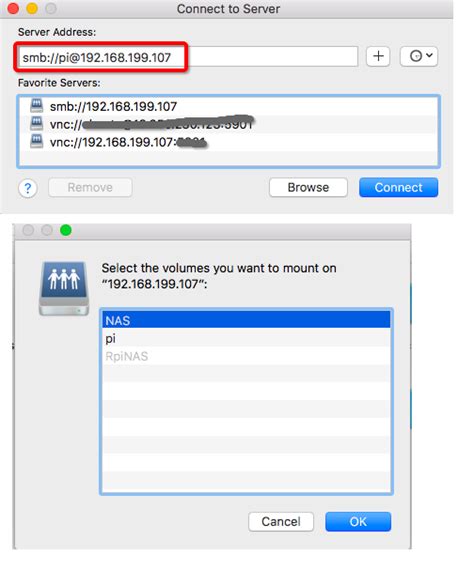
Task: Select the pi volume
Action: point(246,338)
